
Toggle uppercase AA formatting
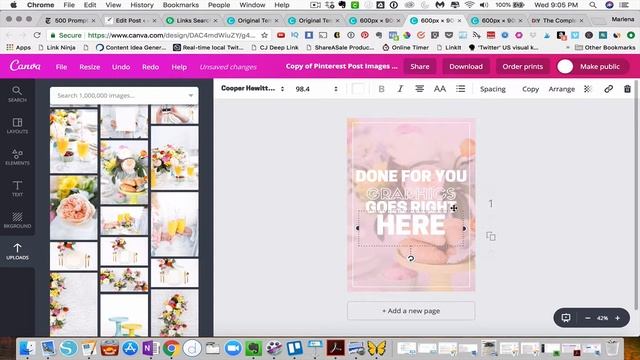click(x=440, y=89)
